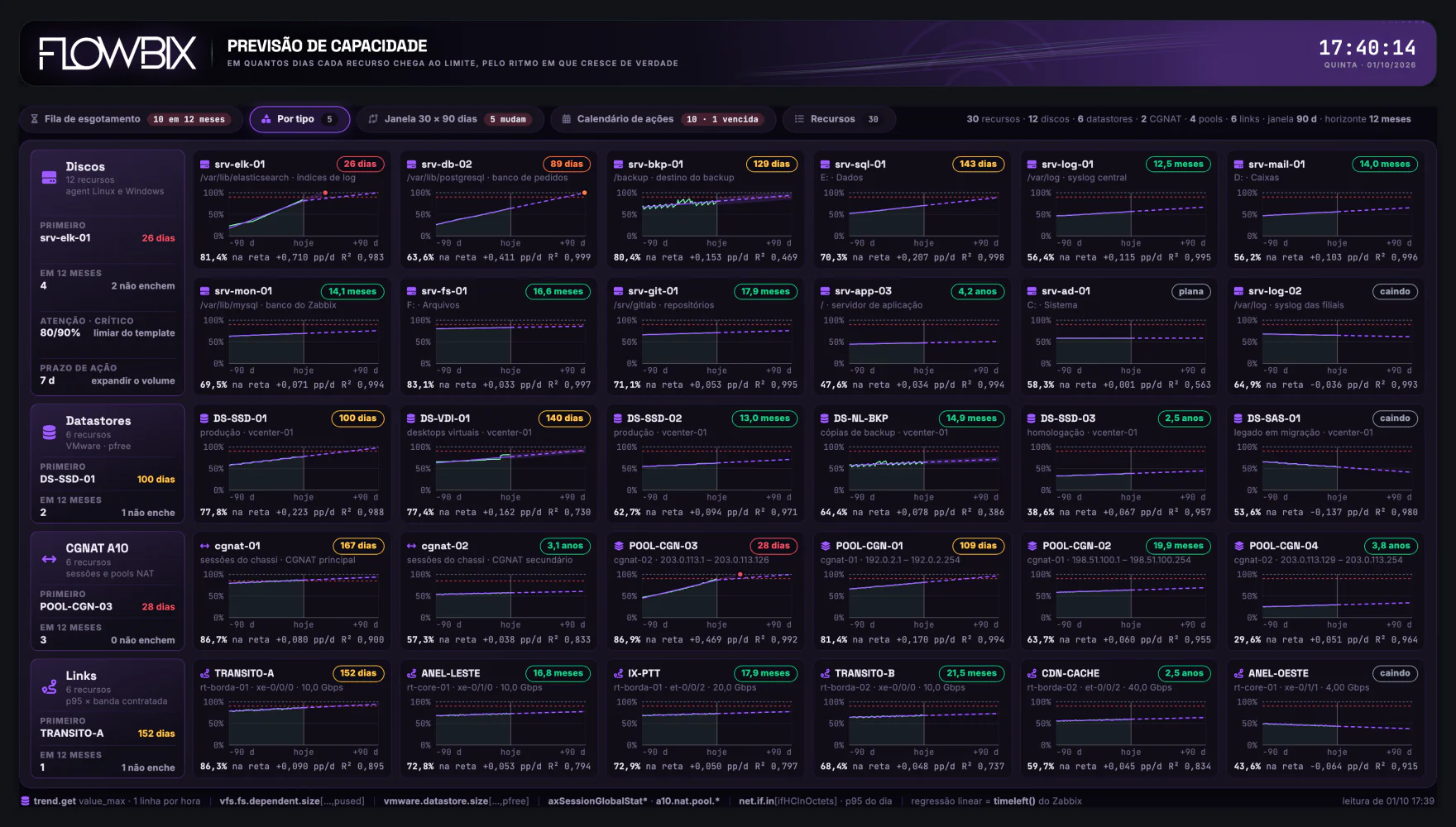Click the Flowbix logo
The height and width of the screenshot is (827, 1456).
pos(117,53)
